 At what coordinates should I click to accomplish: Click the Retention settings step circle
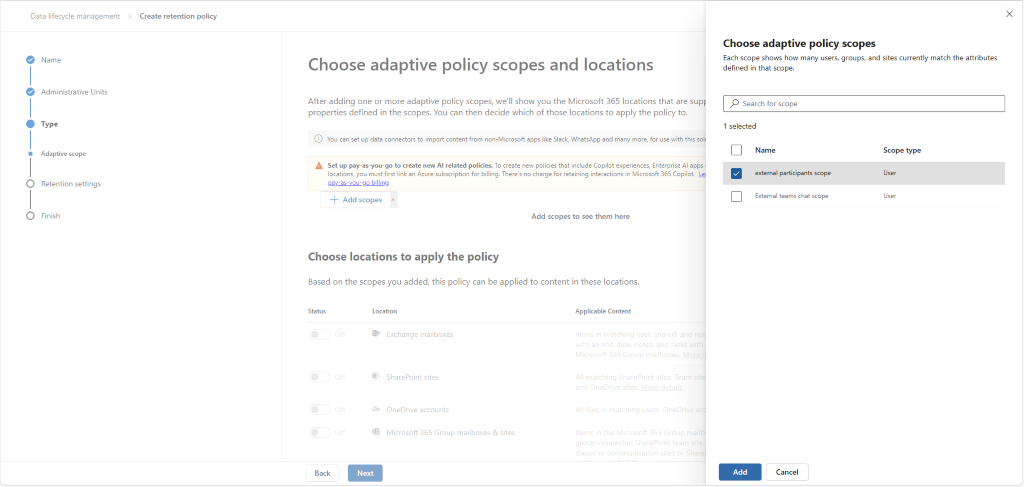(30, 184)
